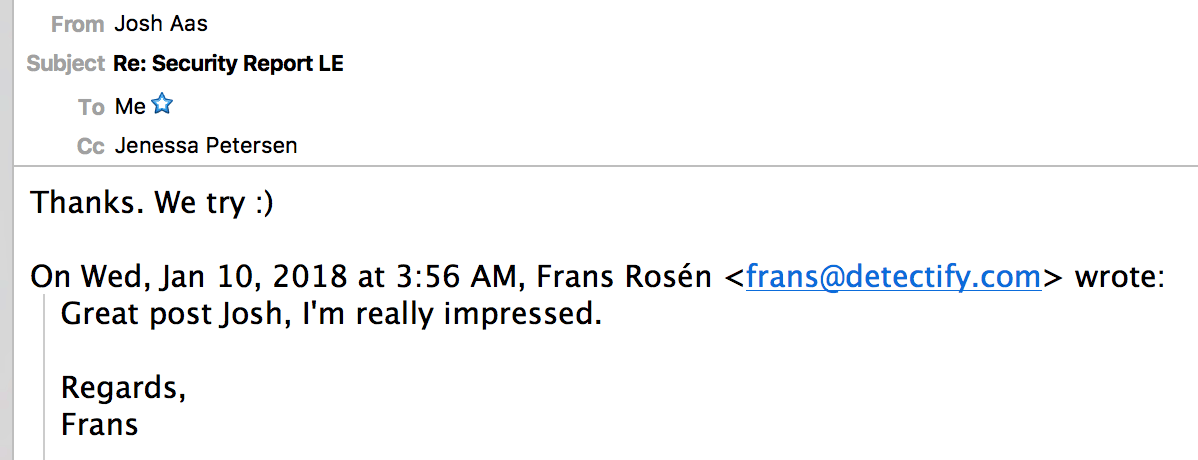Click the From header label
The width and height of the screenshot is (1198, 460).
pos(77,24)
